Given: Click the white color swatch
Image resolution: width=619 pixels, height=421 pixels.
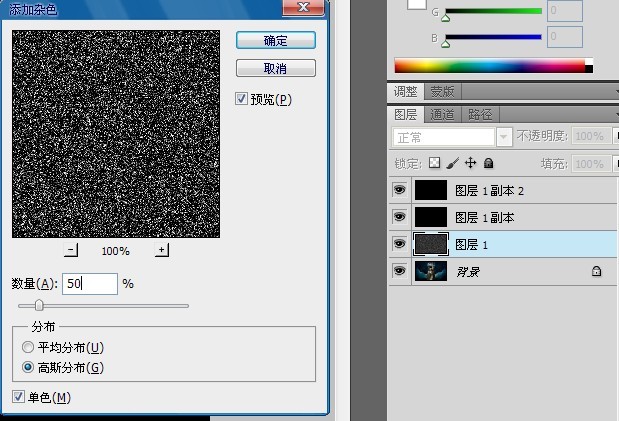Looking at the screenshot, I should click(417, 4).
